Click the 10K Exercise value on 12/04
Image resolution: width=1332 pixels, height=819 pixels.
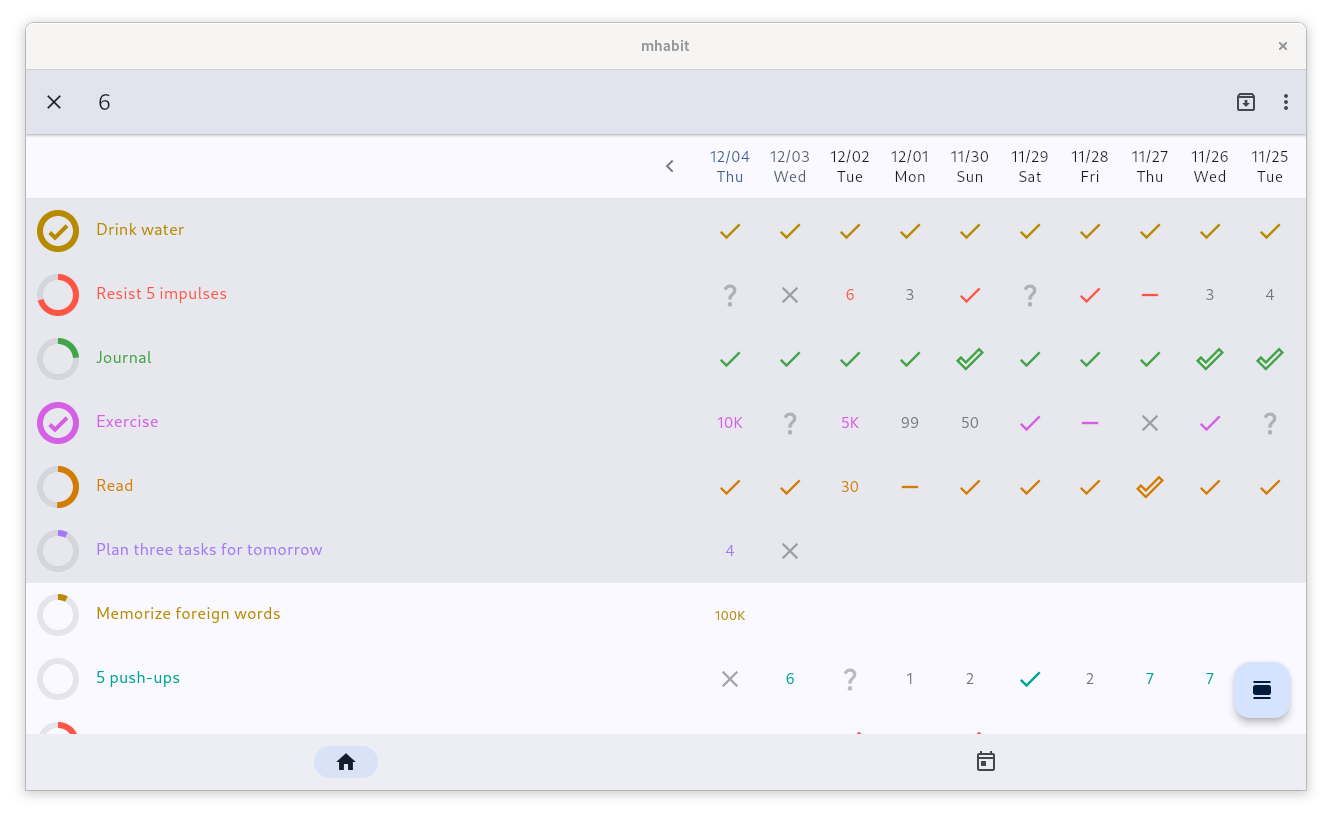730,423
